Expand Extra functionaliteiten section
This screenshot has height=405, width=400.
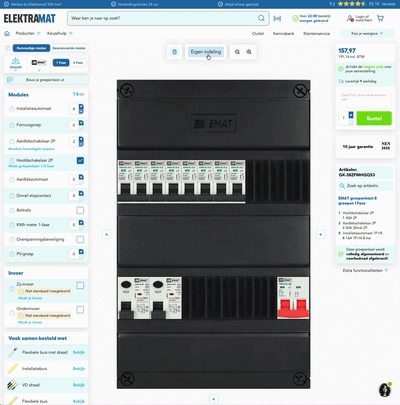365,271
